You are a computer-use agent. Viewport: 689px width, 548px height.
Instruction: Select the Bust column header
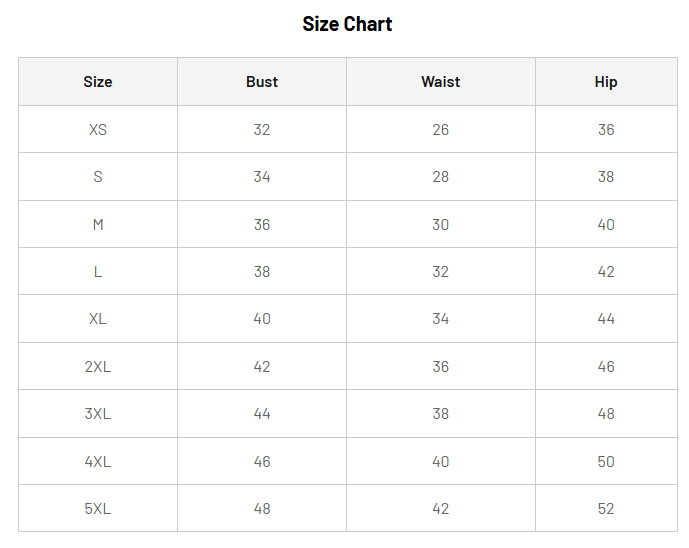point(262,82)
